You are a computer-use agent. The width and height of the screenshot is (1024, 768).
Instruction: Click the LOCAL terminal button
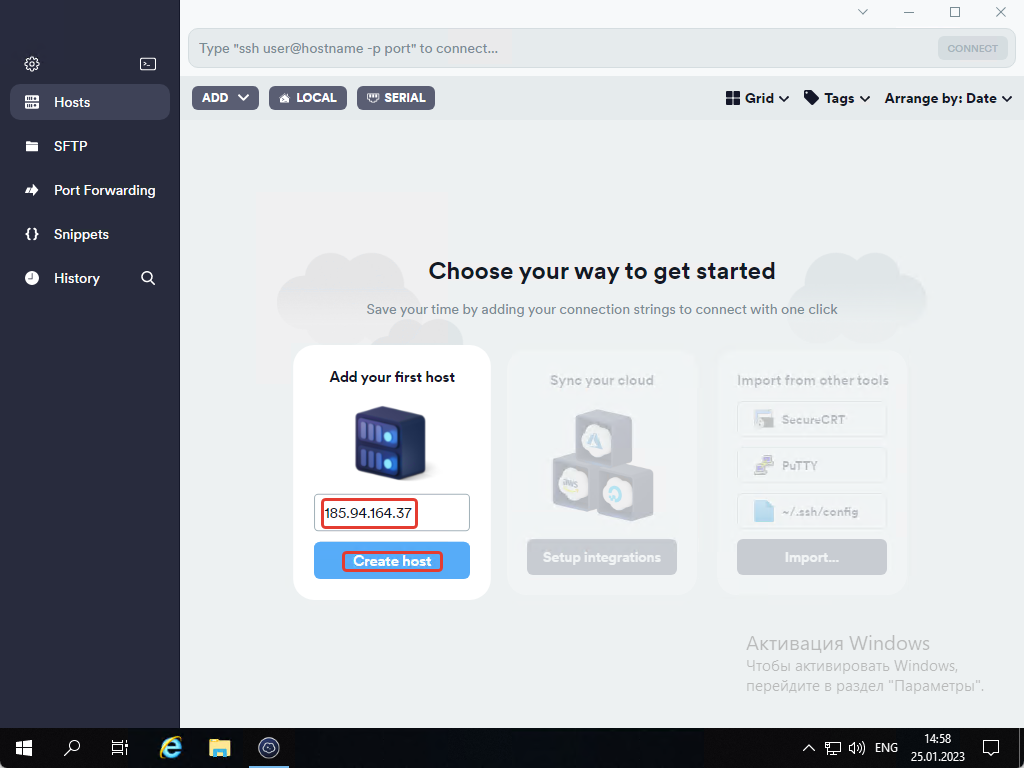coord(308,98)
